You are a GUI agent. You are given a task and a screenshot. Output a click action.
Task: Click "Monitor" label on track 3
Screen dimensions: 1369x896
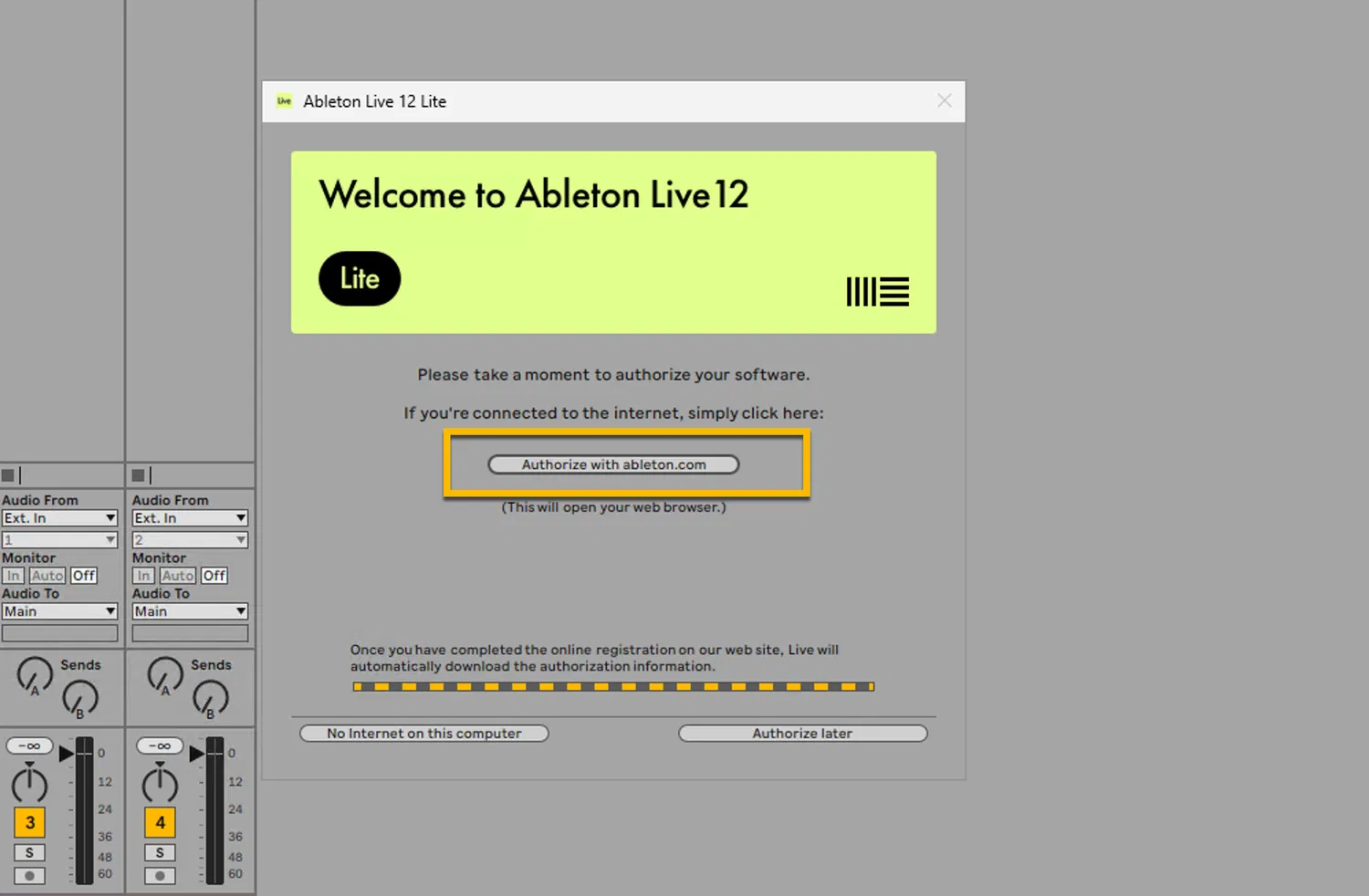point(28,557)
